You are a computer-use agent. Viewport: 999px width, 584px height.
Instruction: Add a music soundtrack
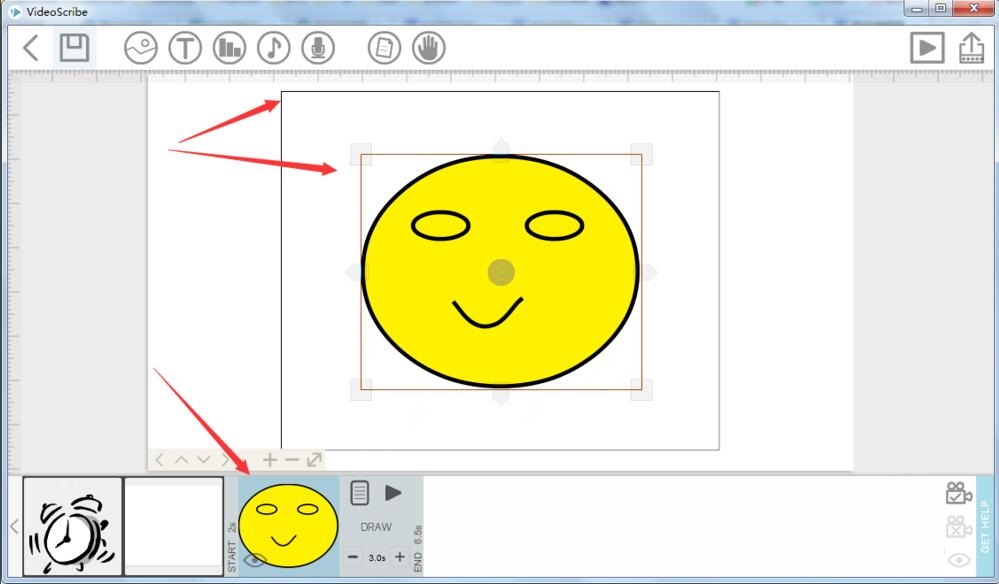pyautogui.click(x=274, y=48)
